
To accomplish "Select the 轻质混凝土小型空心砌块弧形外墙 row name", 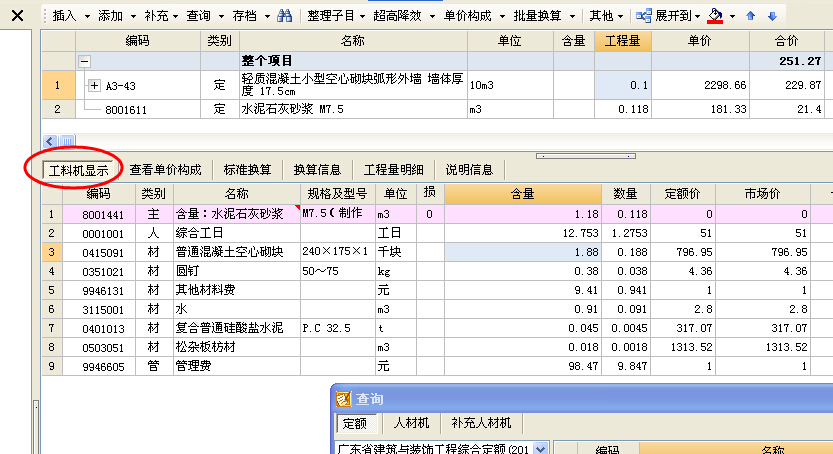I will pyautogui.click(x=353, y=85).
